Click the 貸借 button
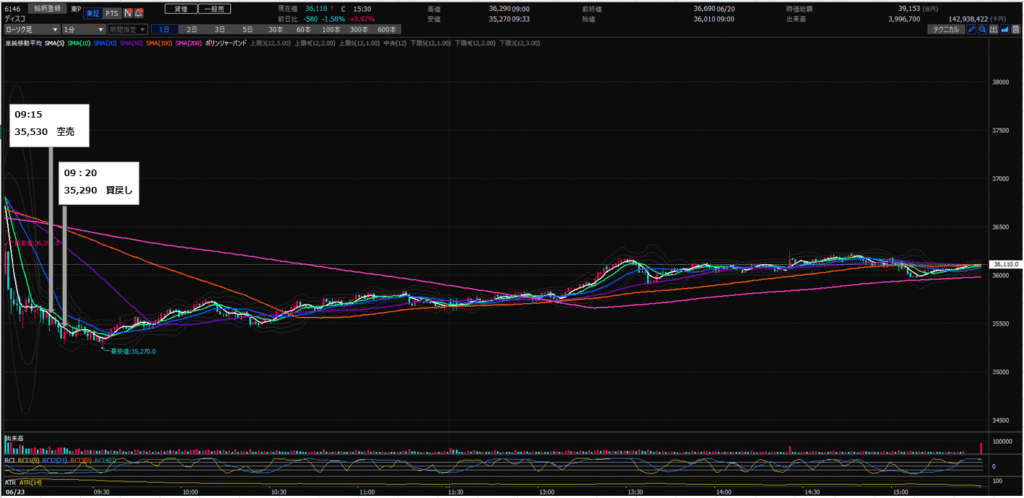1024x498 pixels. click(x=181, y=9)
